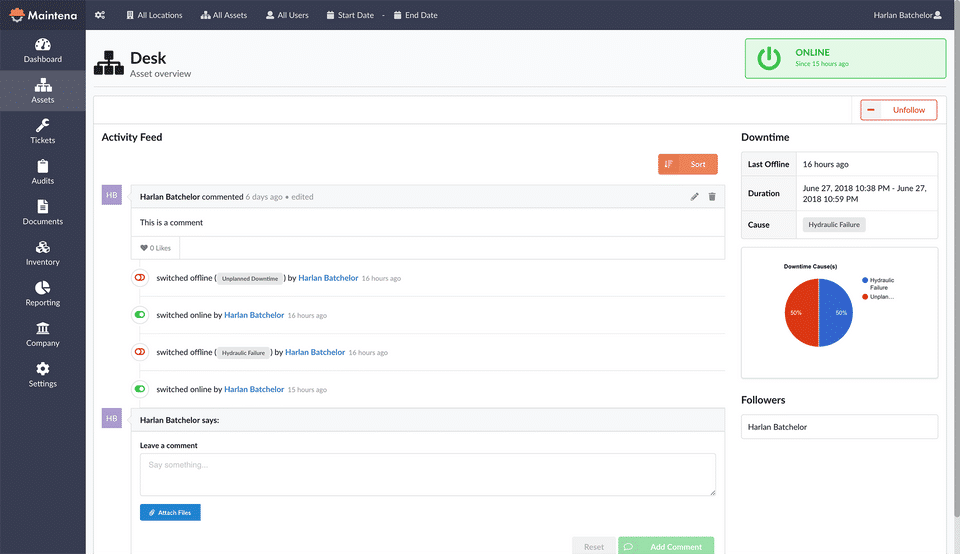Click blue Hydraulic Failure legend dot
Image resolution: width=960 pixels, height=554 pixels.
click(x=865, y=280)
